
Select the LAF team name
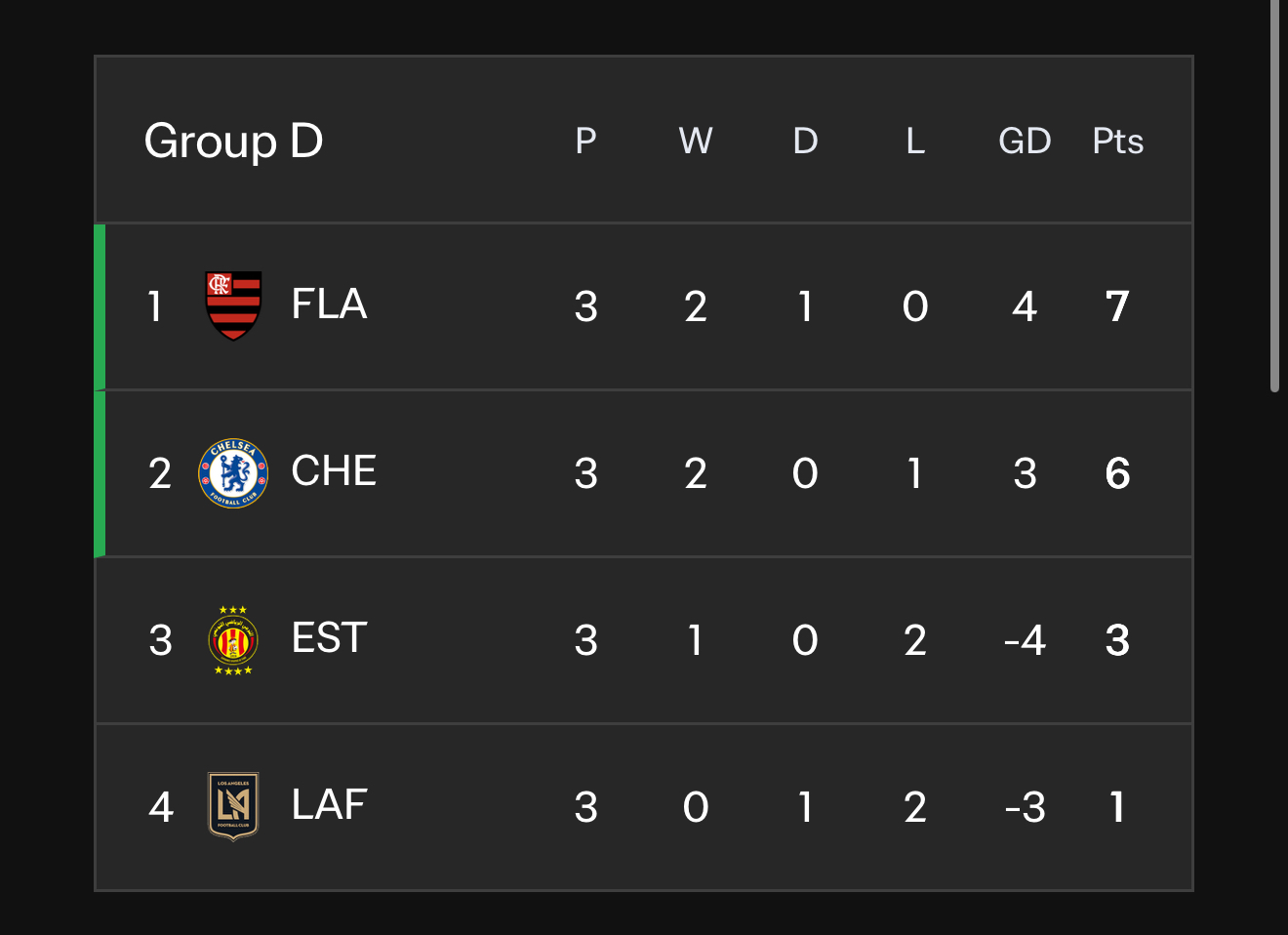[329, 805]
